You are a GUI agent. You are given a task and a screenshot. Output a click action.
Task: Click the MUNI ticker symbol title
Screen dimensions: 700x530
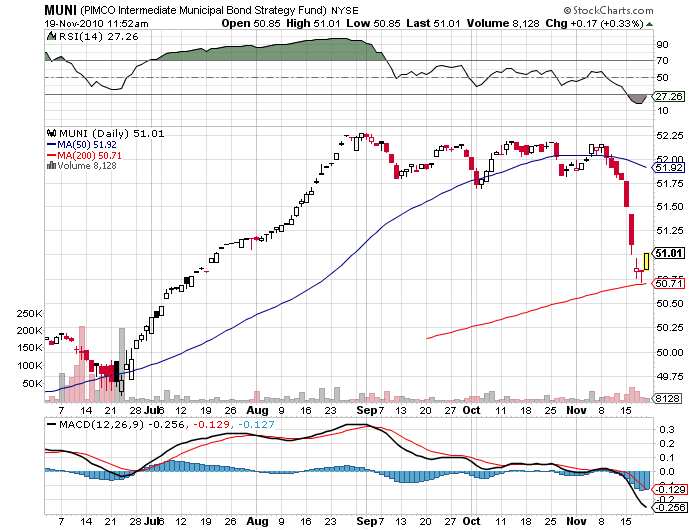[61, 10]
